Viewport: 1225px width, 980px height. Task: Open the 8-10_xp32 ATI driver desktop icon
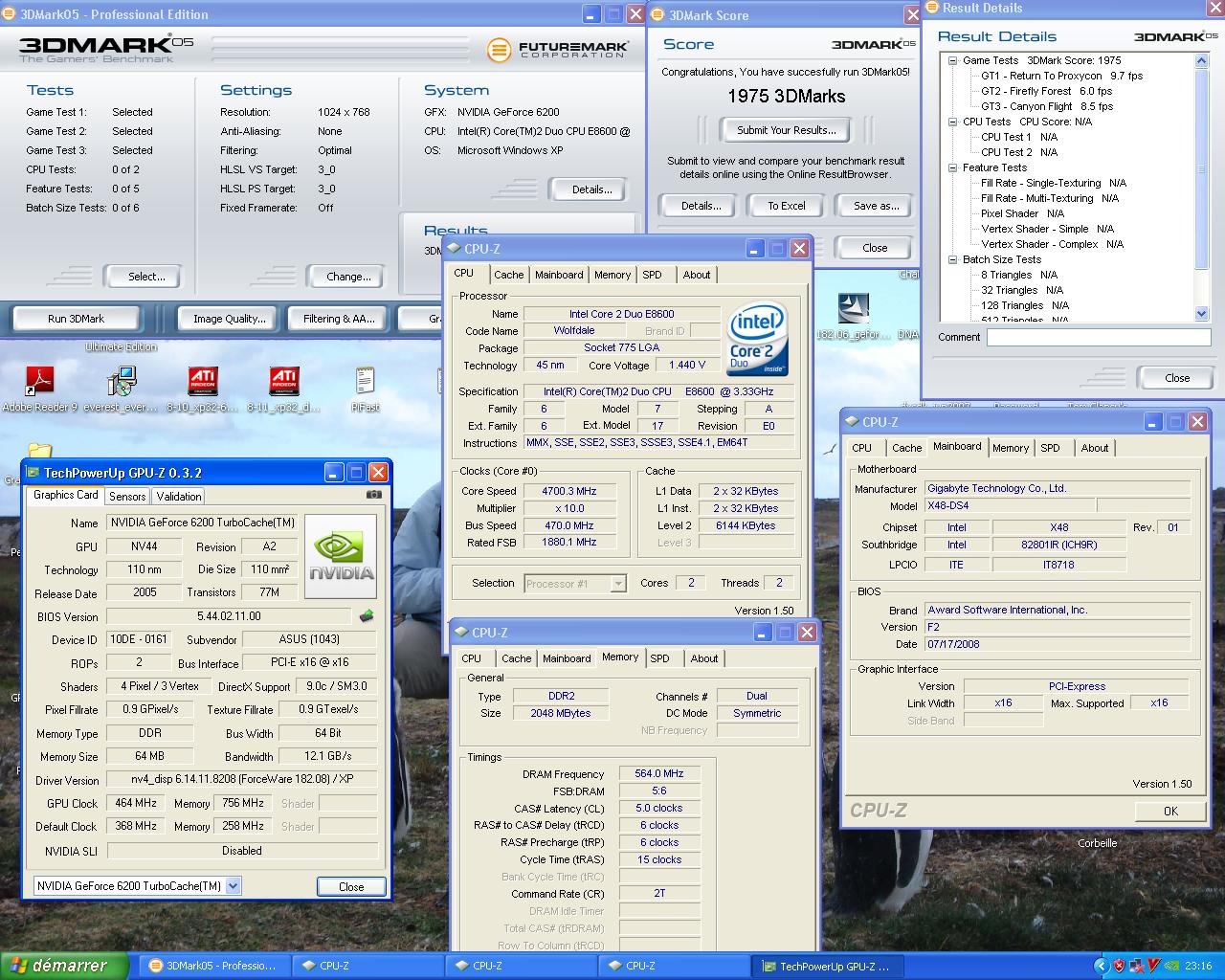[x=203, y=389]
